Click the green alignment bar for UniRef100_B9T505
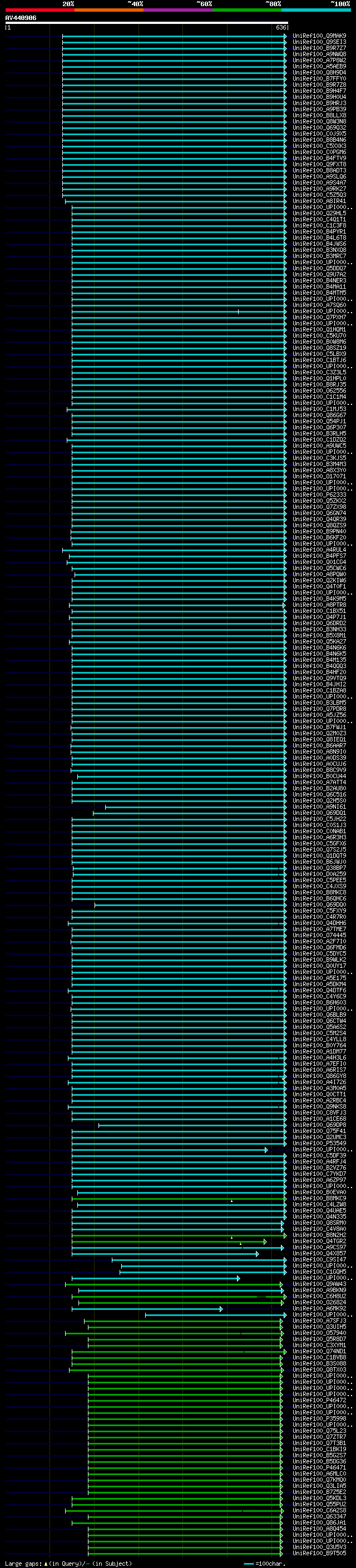Screen dimensions: 356x1568 coord(185,1553)
